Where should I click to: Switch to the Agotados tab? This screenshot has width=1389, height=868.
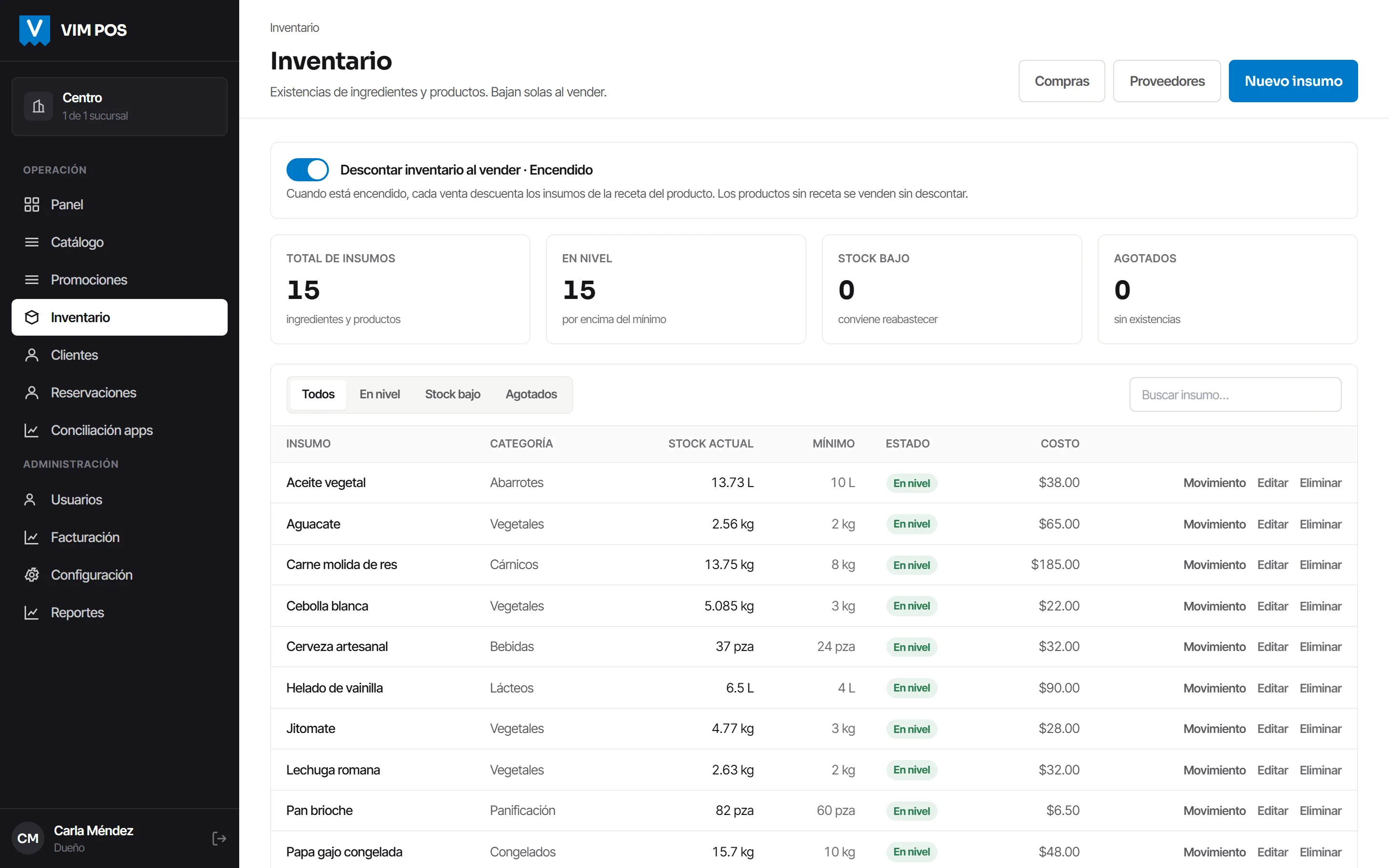pyautogui.click(x=531, y=394)
